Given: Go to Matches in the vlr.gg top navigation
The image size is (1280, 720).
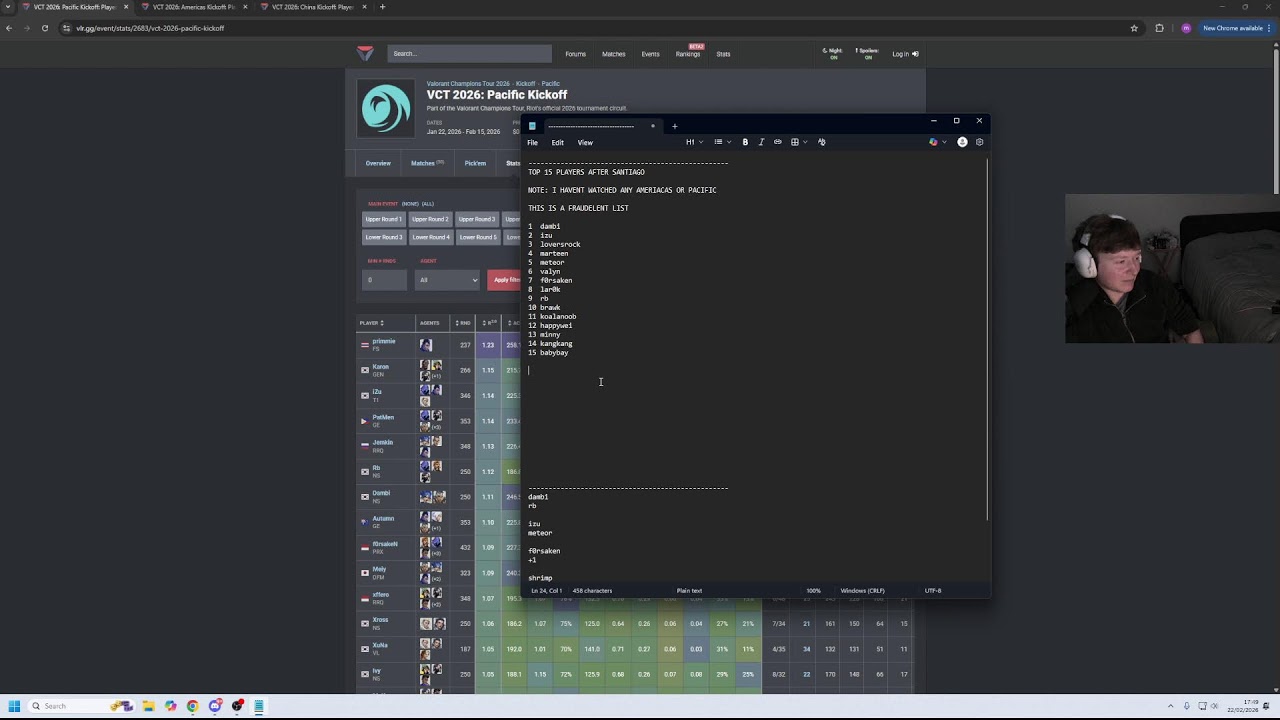Looking at the screenshot, I should (x=614, y=54).
